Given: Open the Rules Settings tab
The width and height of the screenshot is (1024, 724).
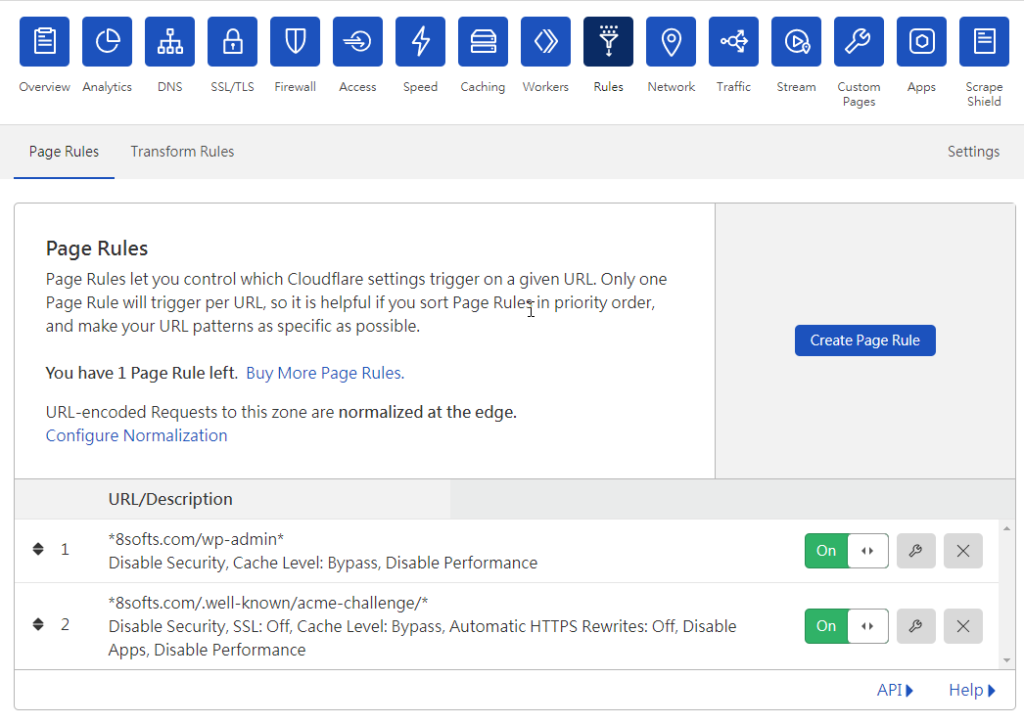Looking at the screenshot, I should click(973, 151).
